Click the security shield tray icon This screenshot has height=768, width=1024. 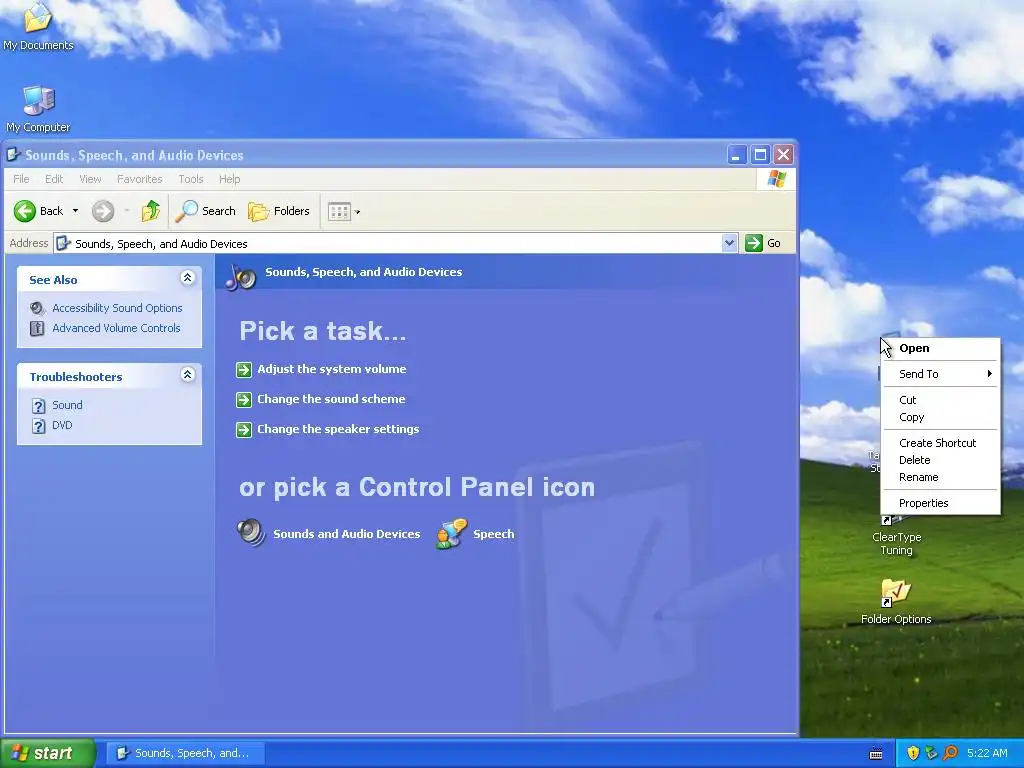click(913, 753)
